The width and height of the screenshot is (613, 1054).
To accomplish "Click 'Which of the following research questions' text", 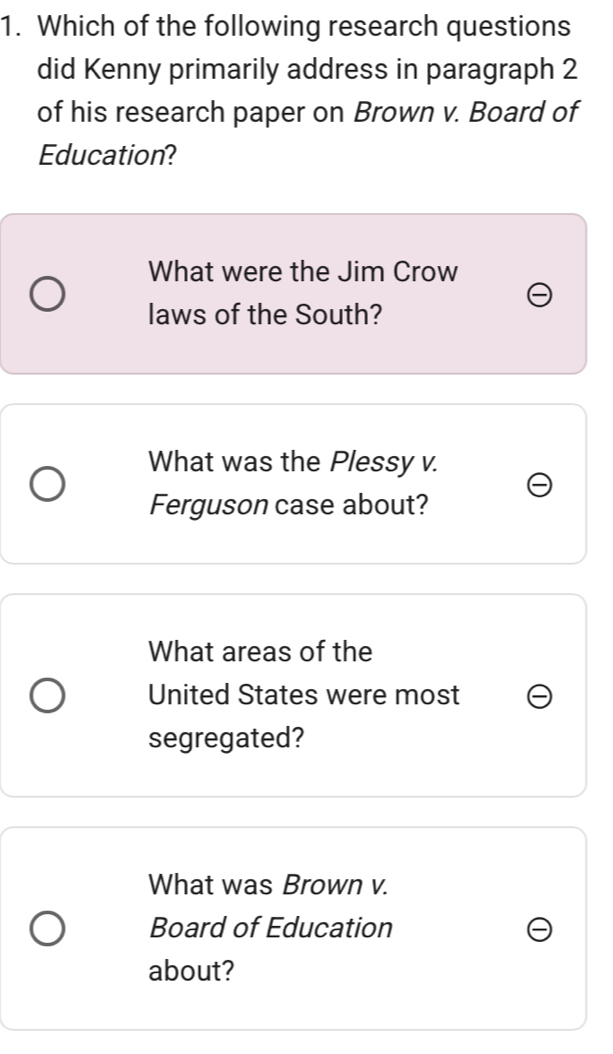I will click(303, 27).
